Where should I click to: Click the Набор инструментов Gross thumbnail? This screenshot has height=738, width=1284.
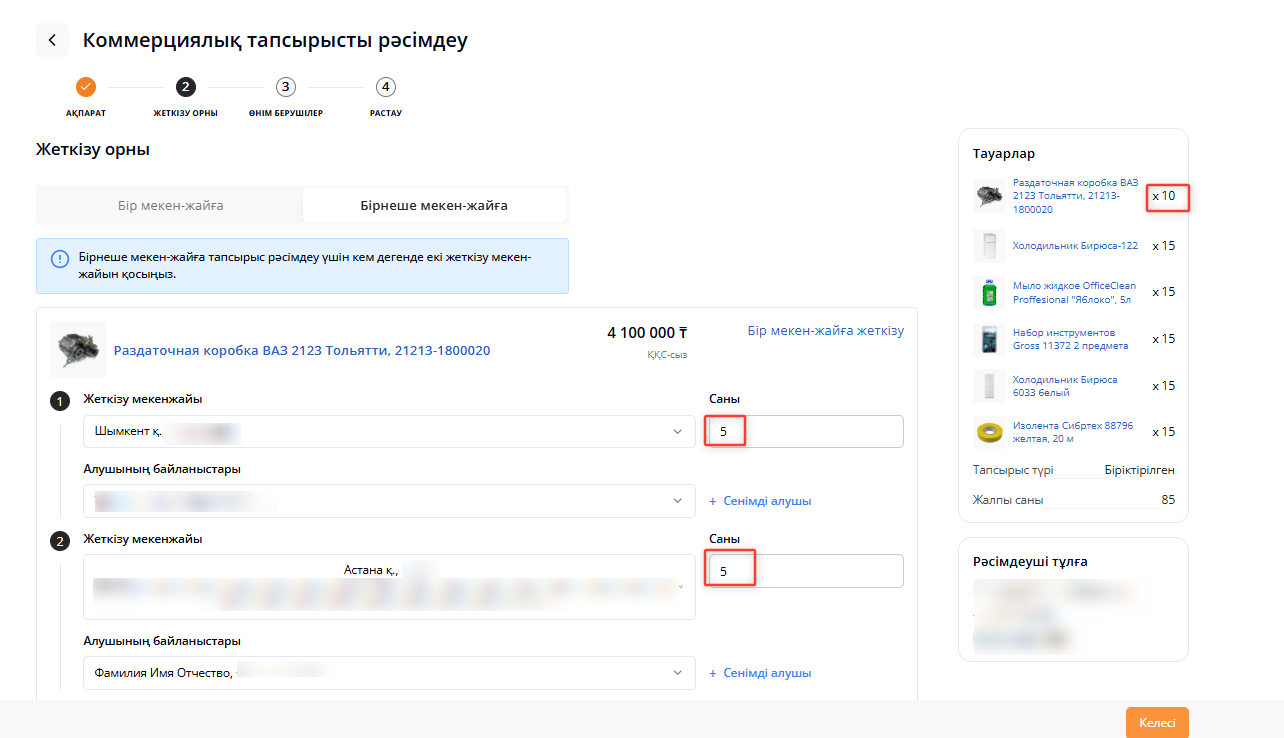pyautogui.click(x=989, y=339)
